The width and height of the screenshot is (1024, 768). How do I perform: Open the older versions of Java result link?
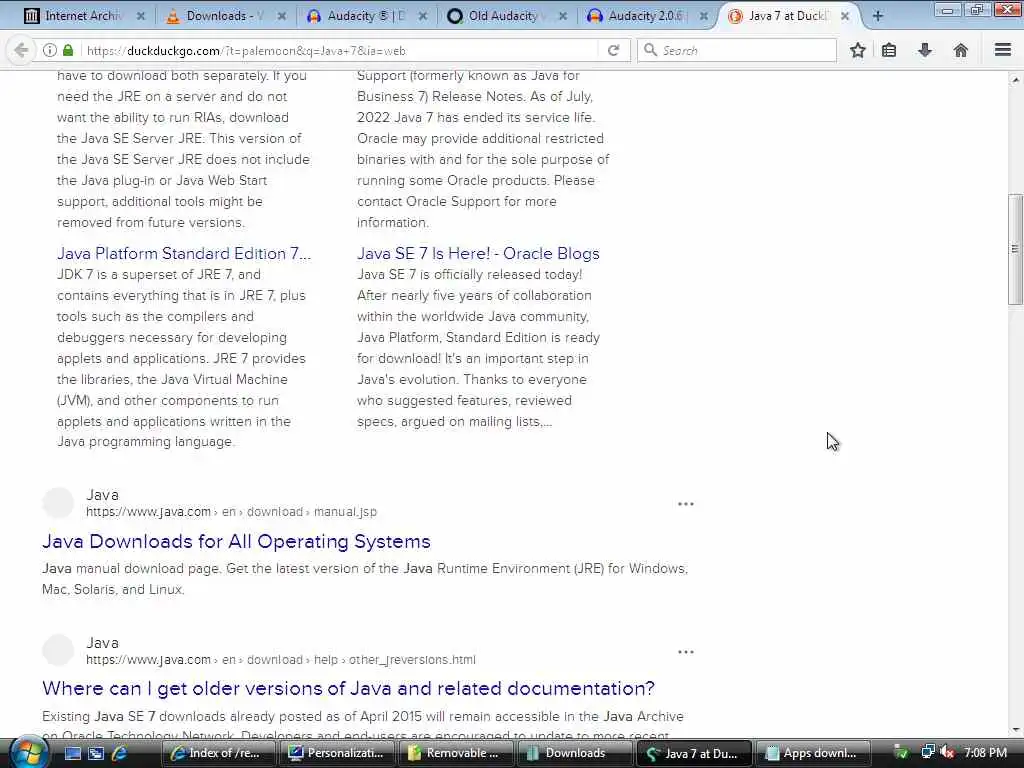(348, 688)
